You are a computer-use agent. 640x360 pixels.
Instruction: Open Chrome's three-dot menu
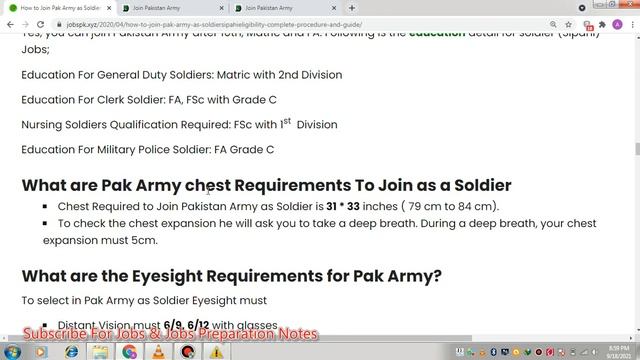[632, 24]
